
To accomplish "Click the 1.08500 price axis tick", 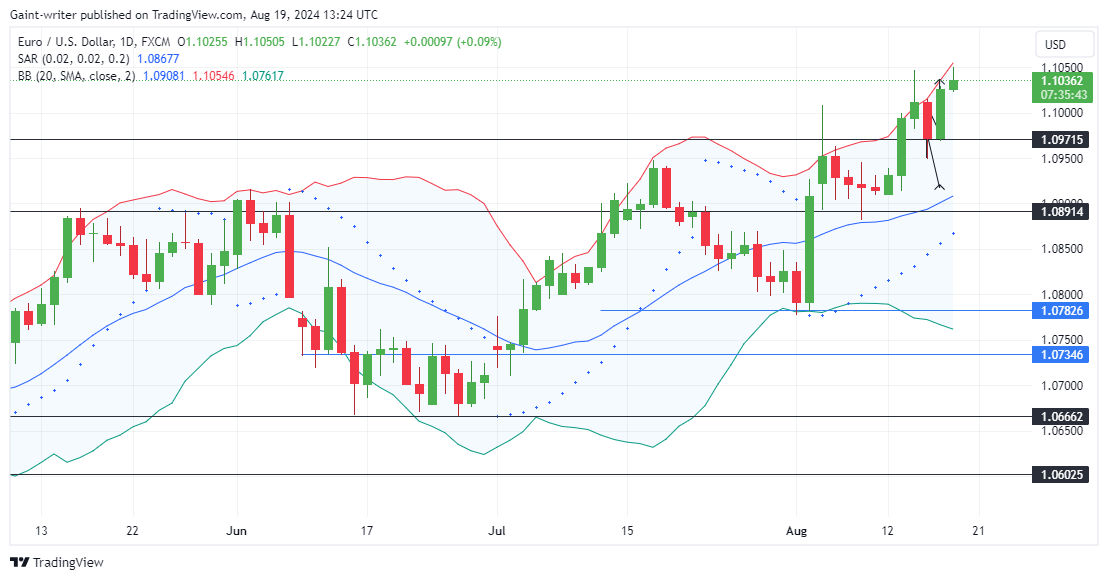I will pyautogui.click(x=1062, y=249).
